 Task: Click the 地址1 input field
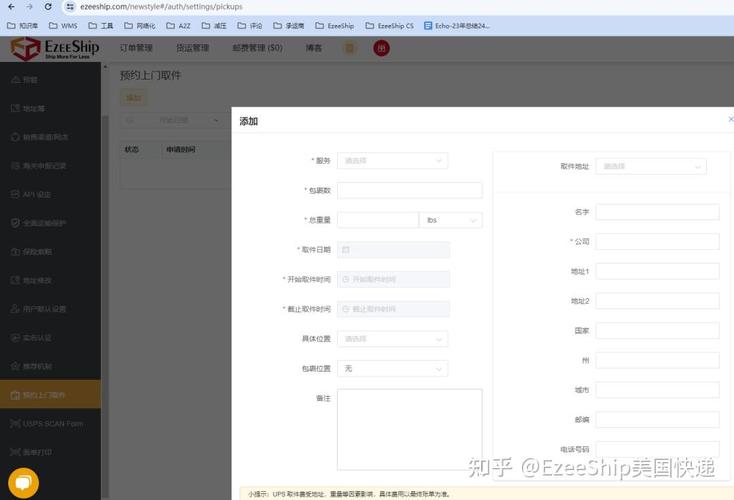pyautogui.click(x=657, y=272)
